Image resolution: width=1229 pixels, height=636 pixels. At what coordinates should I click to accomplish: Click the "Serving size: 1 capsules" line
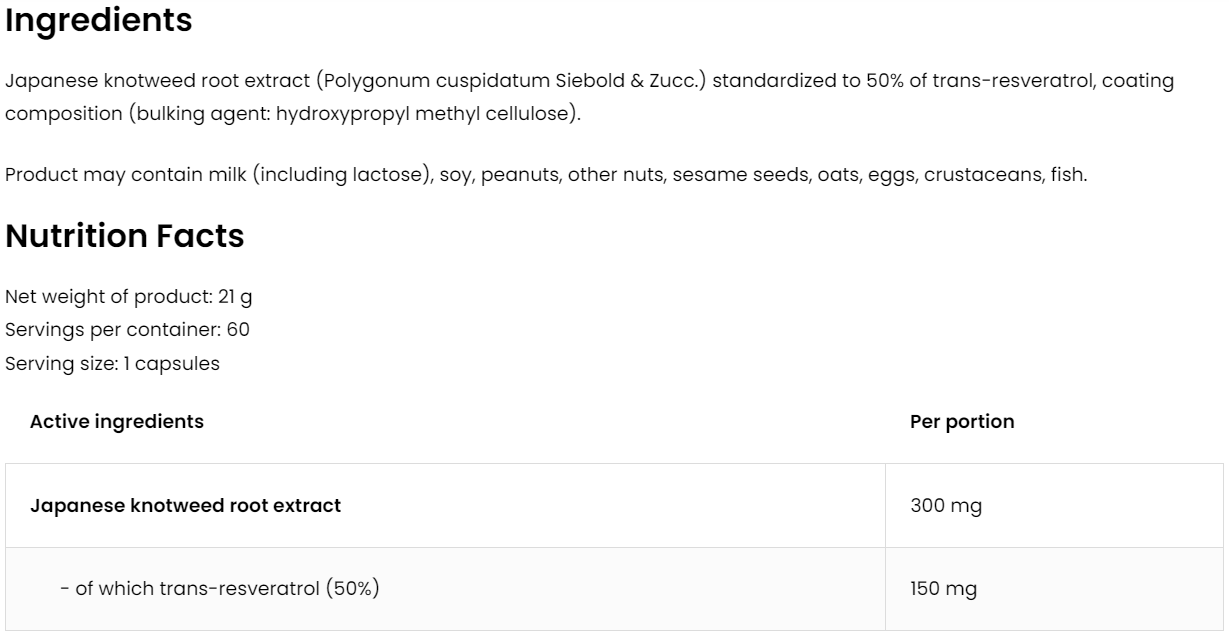113,363
